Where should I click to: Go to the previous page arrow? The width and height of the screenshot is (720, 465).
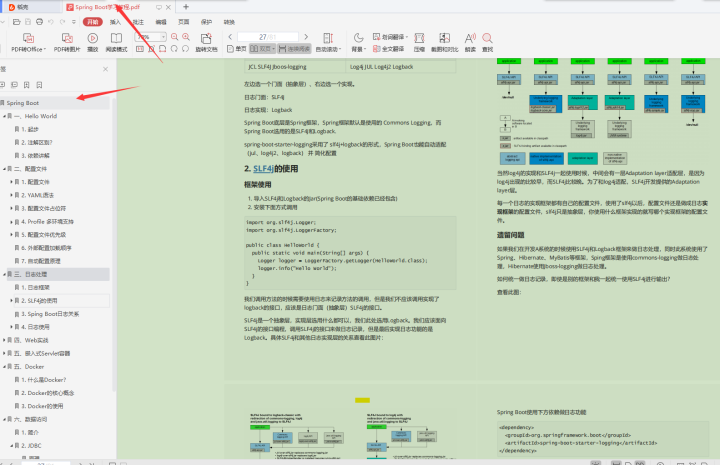[x=230, y=37]
